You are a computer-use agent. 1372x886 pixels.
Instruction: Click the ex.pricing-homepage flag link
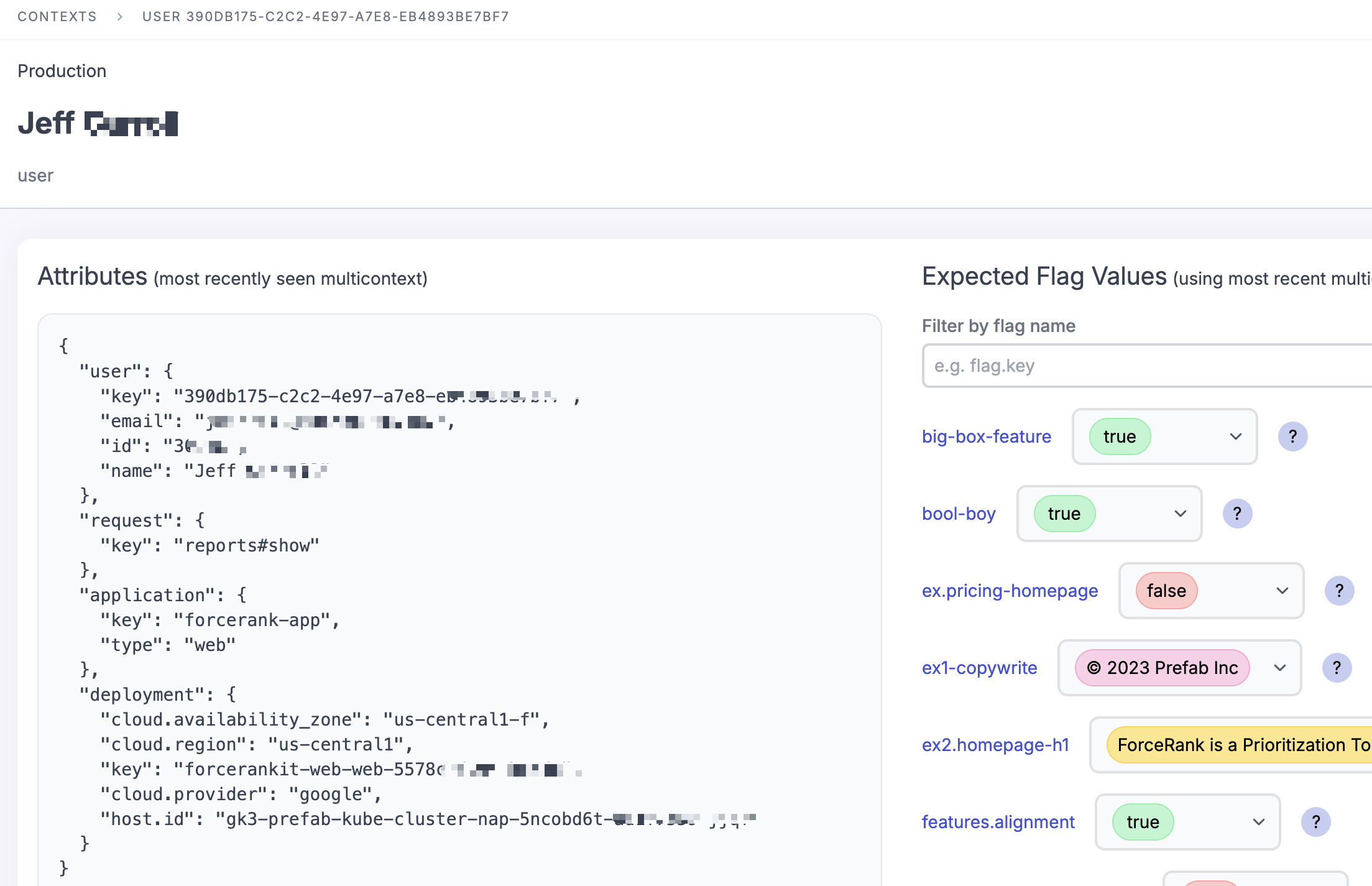point(1009,589)
